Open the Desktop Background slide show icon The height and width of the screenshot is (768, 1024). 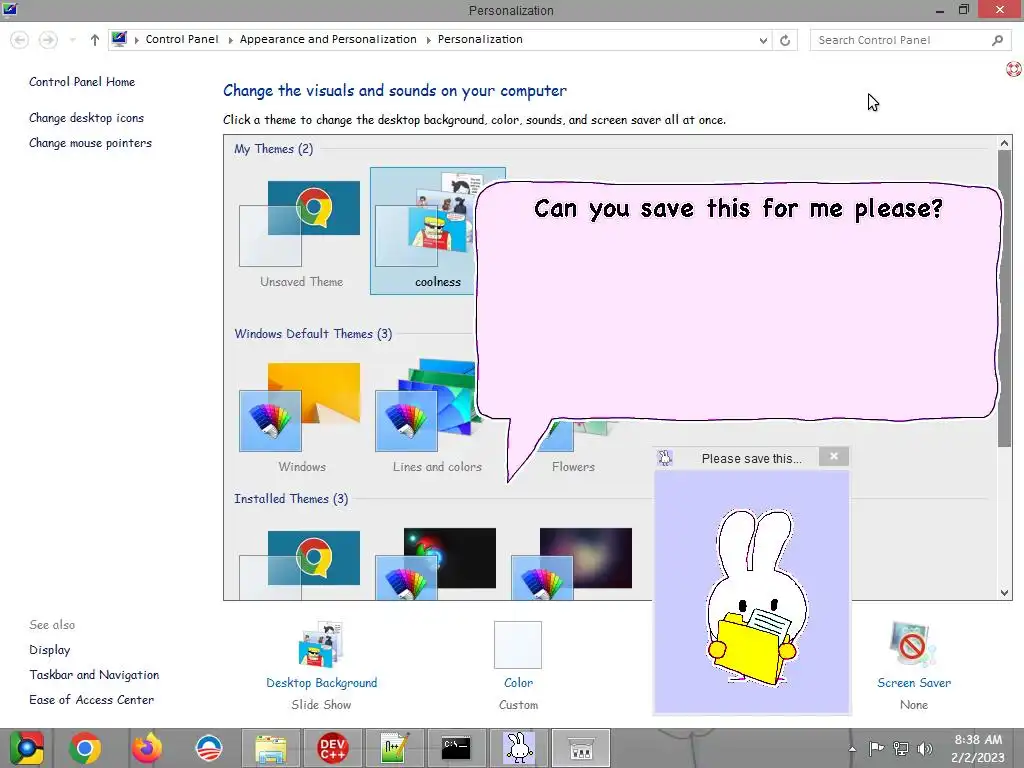click(x=321, y=643)
